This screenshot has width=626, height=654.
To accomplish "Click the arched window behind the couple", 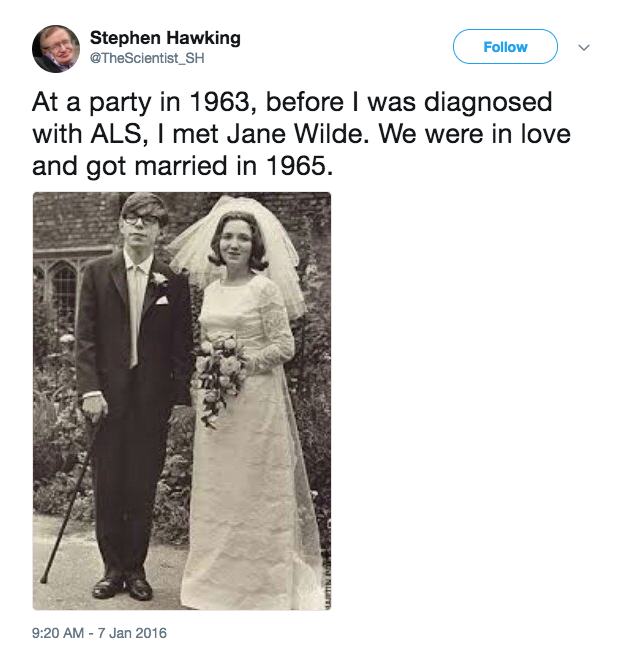I will [63, 288].
